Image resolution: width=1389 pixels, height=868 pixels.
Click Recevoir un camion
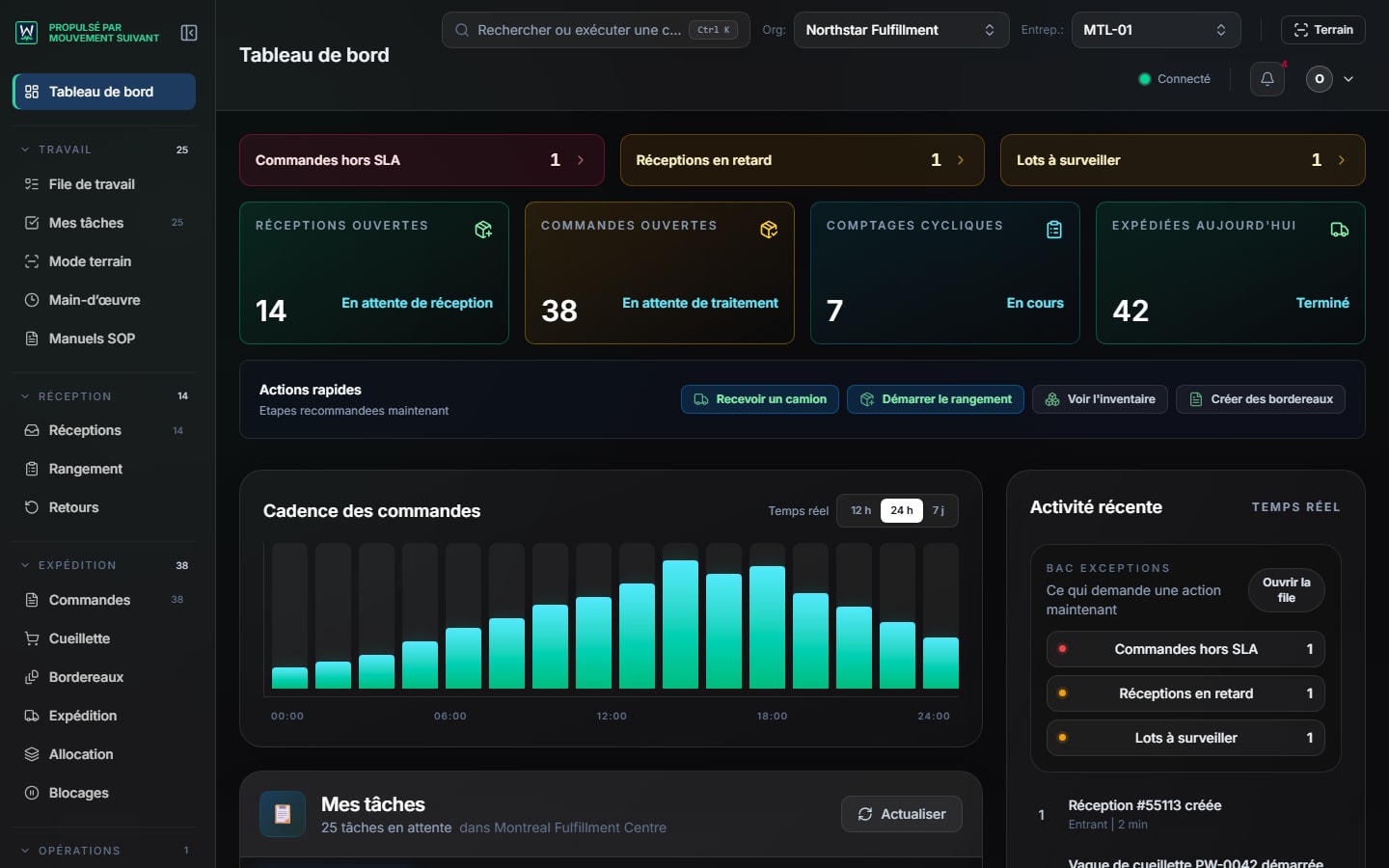tap(760, 399)
